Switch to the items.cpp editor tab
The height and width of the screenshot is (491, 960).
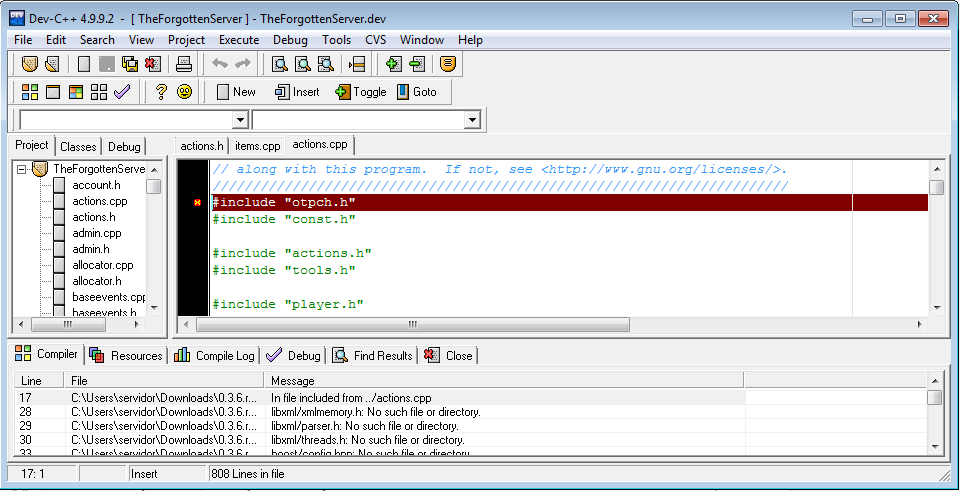point(258,146)
